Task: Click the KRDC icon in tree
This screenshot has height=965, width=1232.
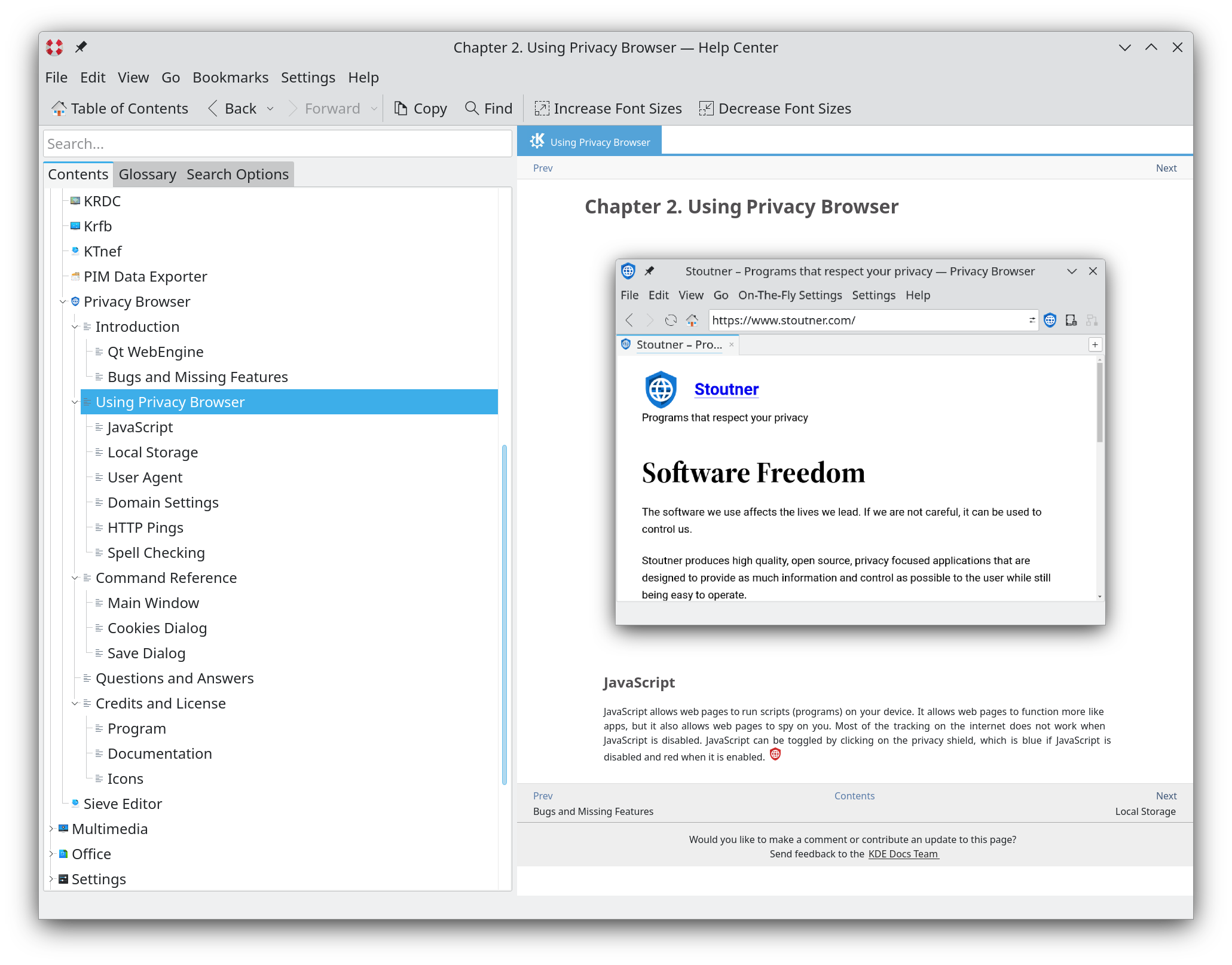Action: click(x=75, y=201)
